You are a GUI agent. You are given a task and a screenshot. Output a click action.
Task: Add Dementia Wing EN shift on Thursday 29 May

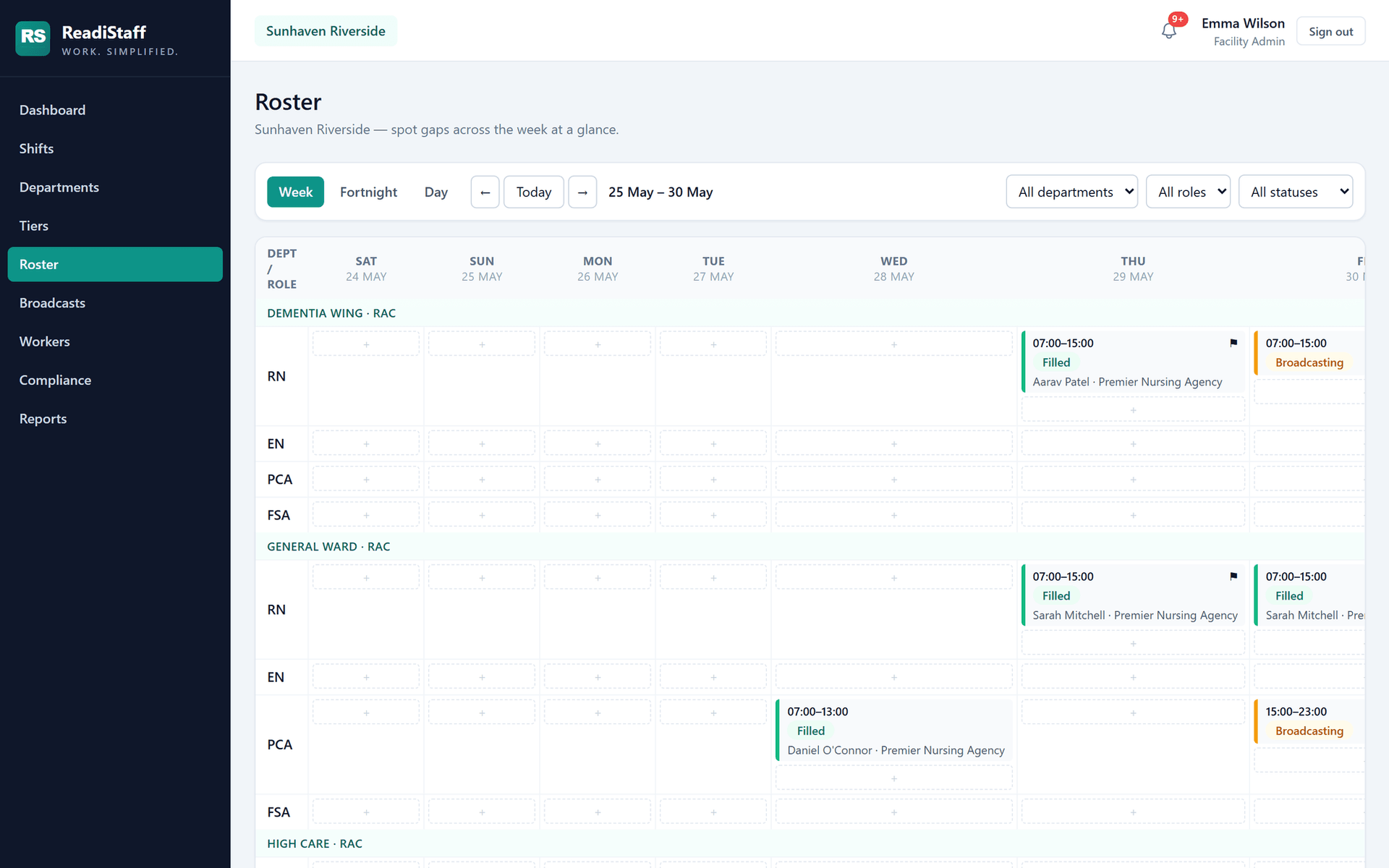coord(1133,443)
